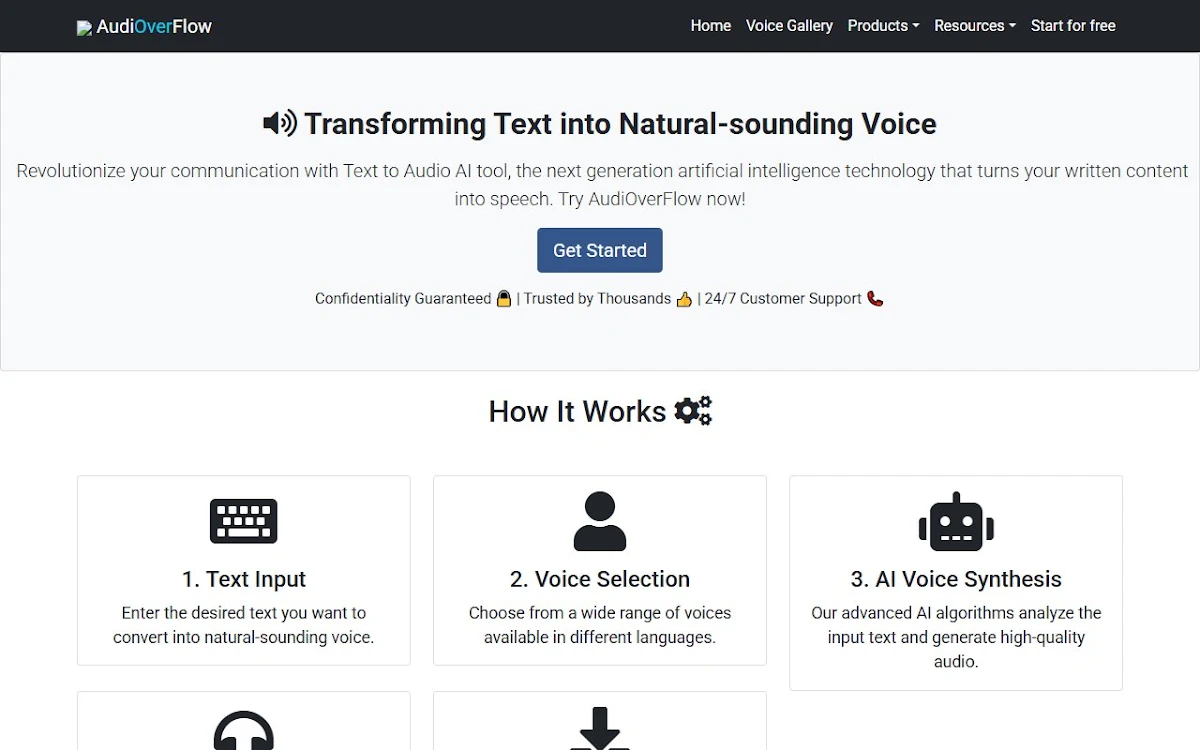Click the lock icon after Confidentiality Guaranteed
The height and width of the screenshot is (750, 1200).
pos(504,298)
